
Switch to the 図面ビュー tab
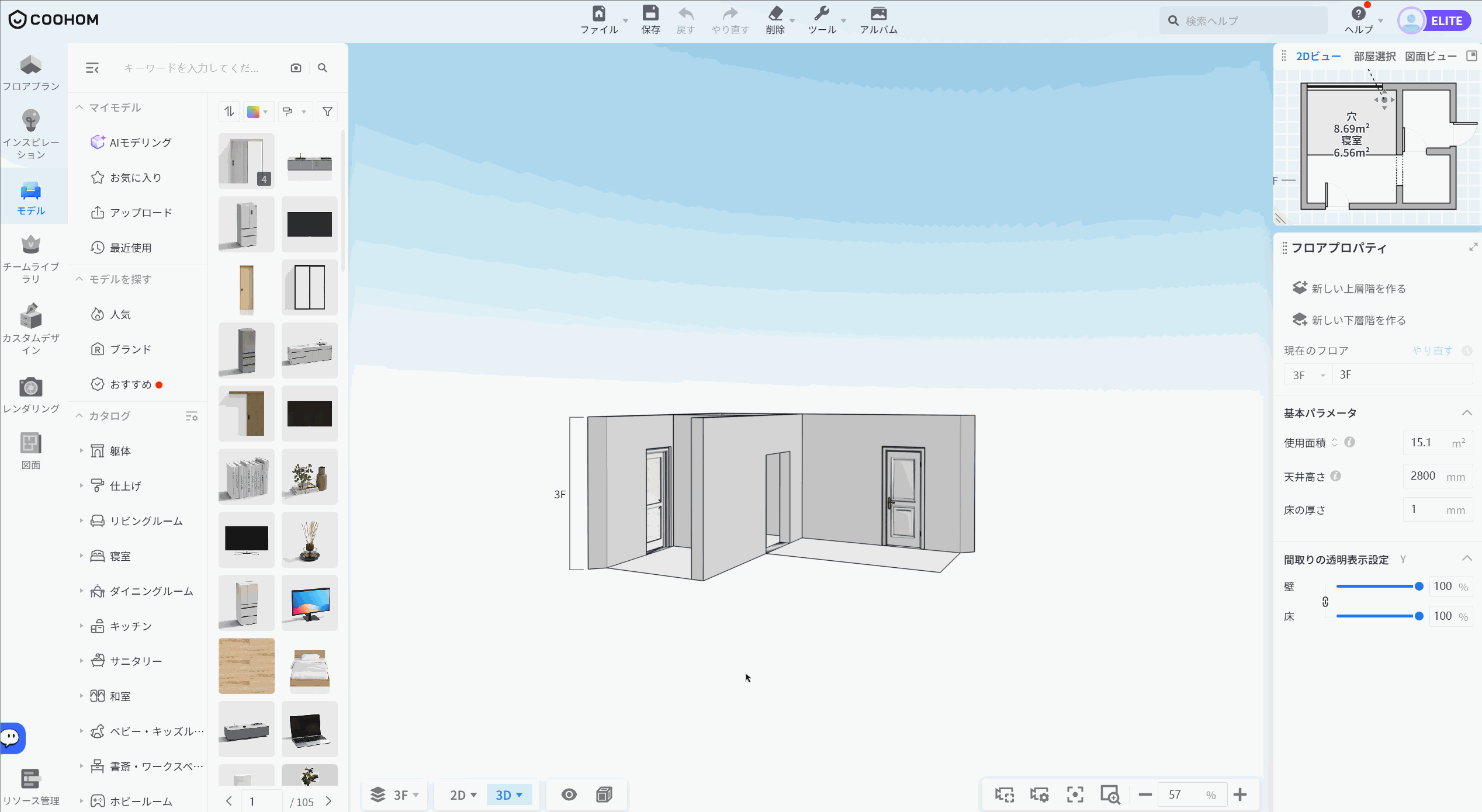[1431, 56]
